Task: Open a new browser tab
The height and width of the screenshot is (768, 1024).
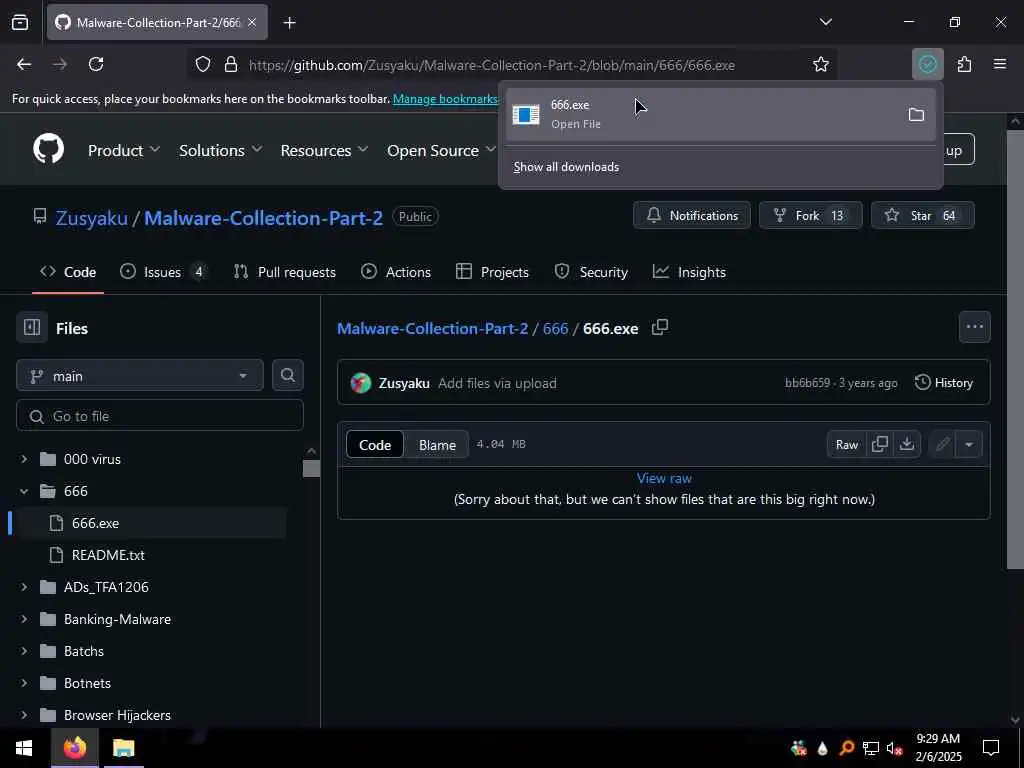Action: (289, 23)
